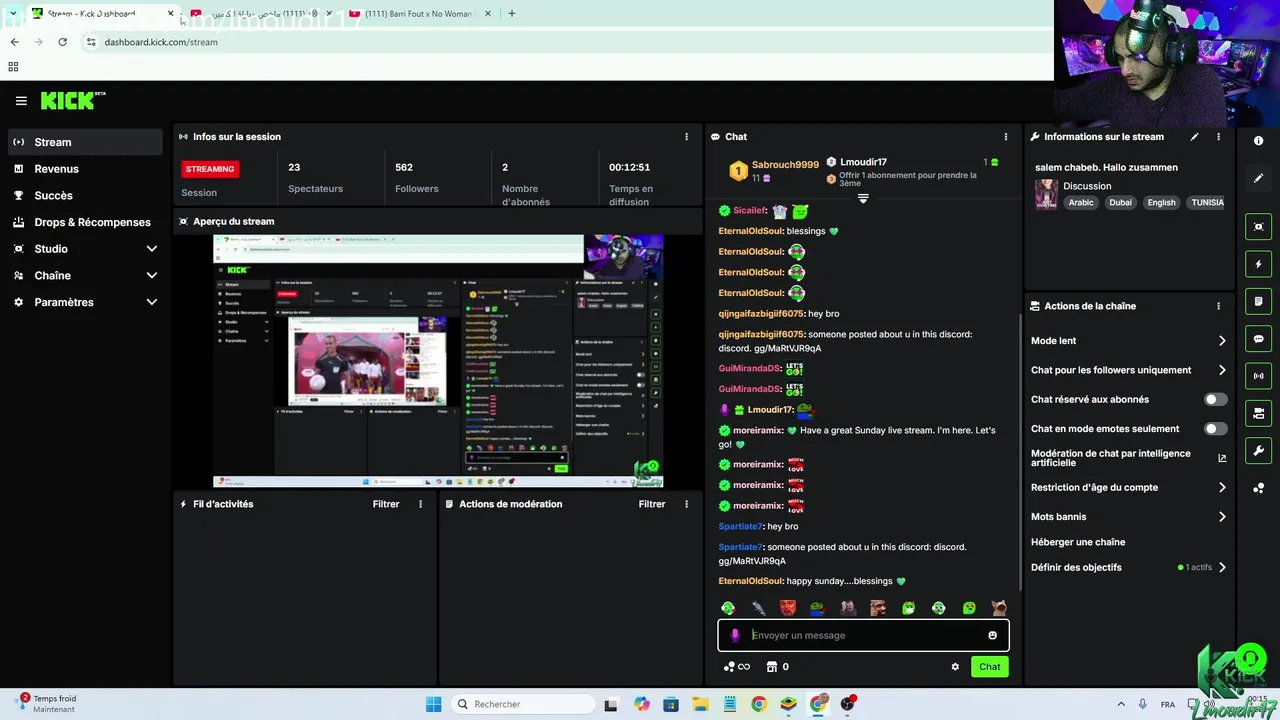Open external link for Modération de chat par intelligence artificielle
1280x720 pixels.
coord(1222,458)
